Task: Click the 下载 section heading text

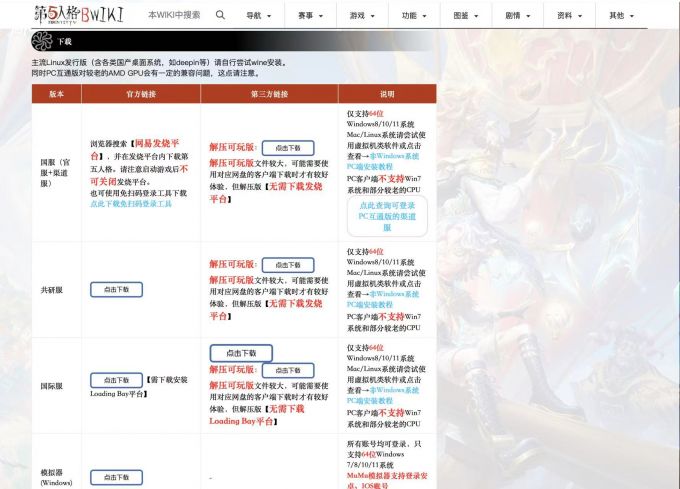Action: pyautogui.click(x=65, y=42)
